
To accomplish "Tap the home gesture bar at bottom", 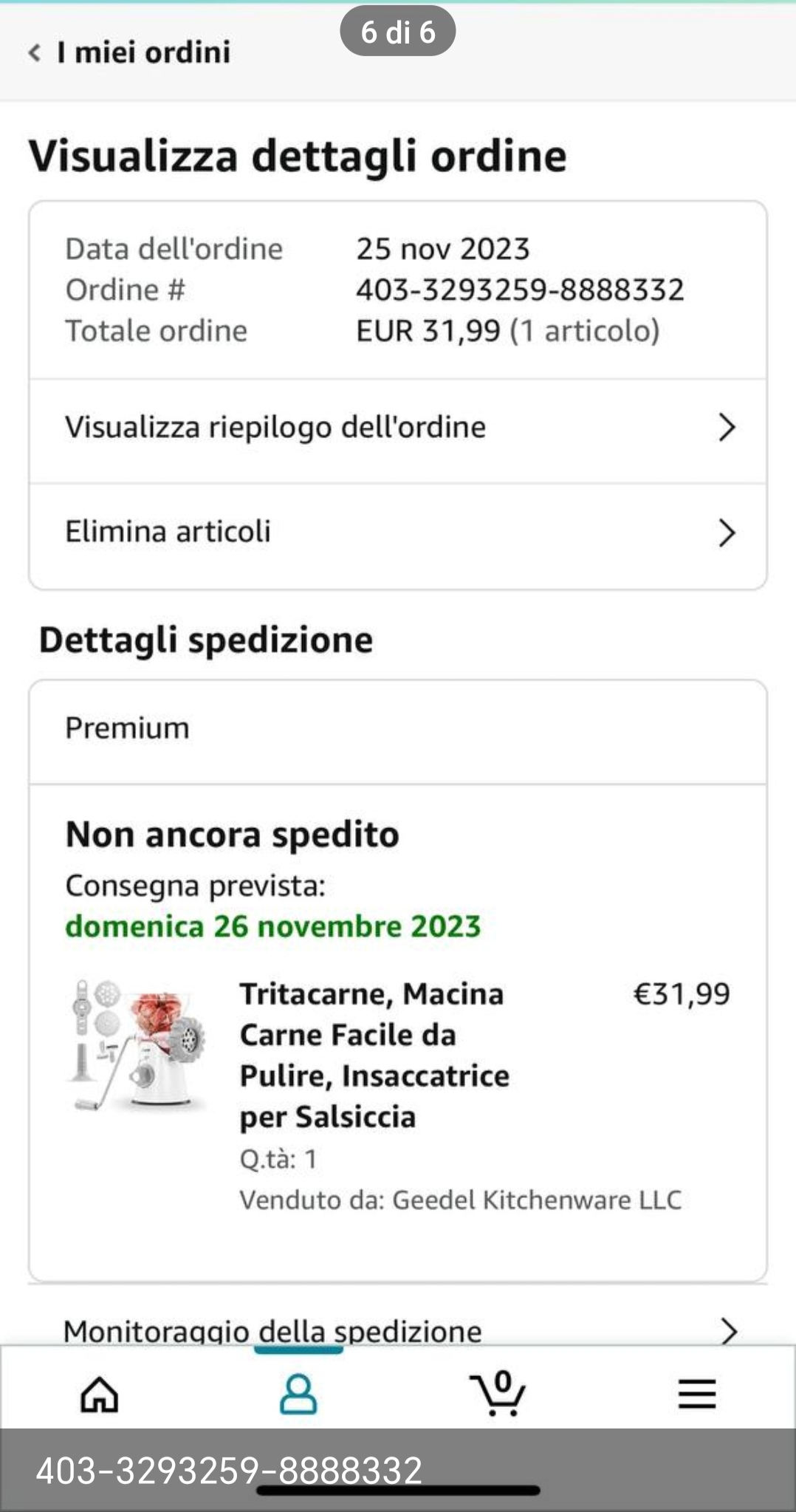I will click(398, 1491).
